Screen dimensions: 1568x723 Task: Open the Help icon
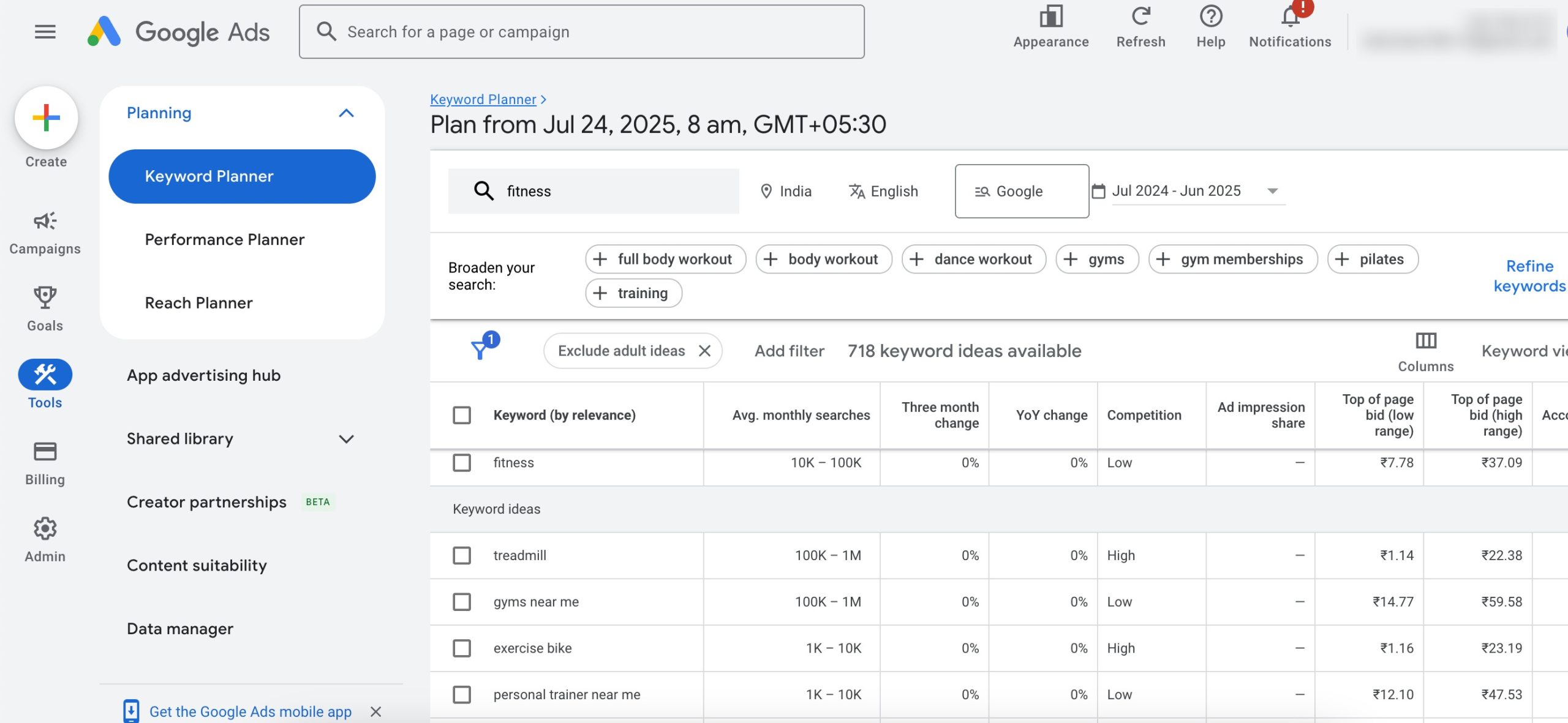point(1210,17)
